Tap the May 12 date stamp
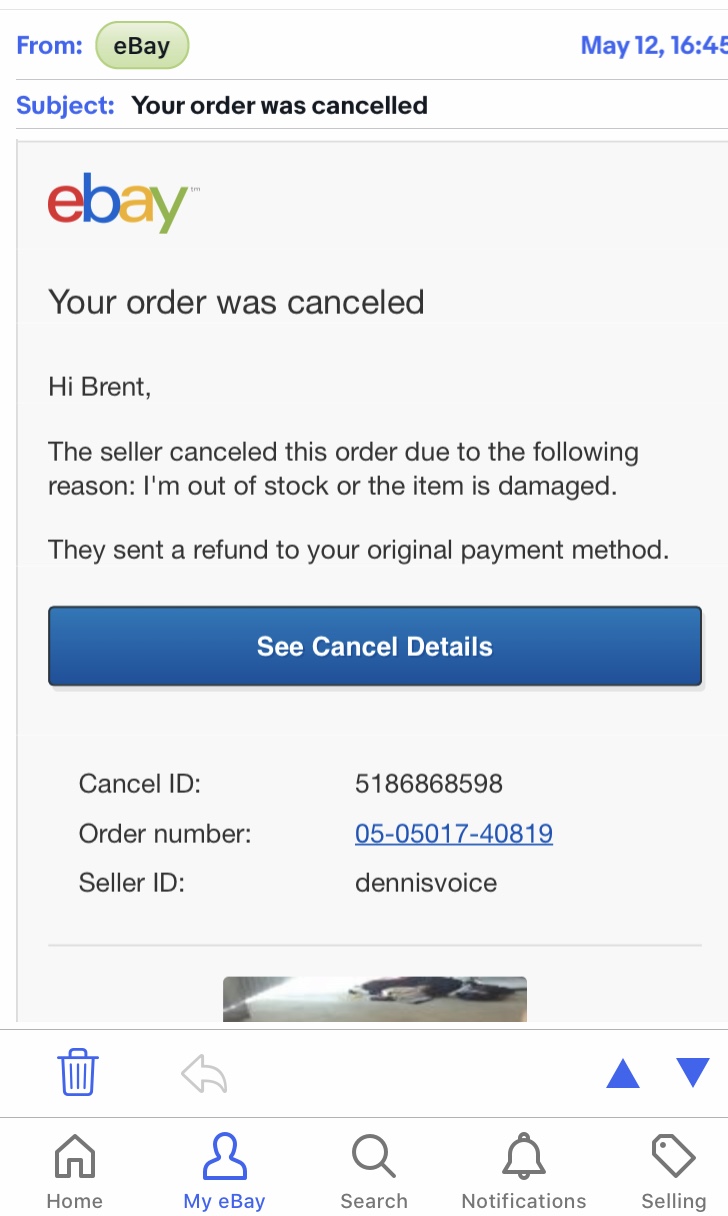The image size is (728, 1216). pos(653,46)
